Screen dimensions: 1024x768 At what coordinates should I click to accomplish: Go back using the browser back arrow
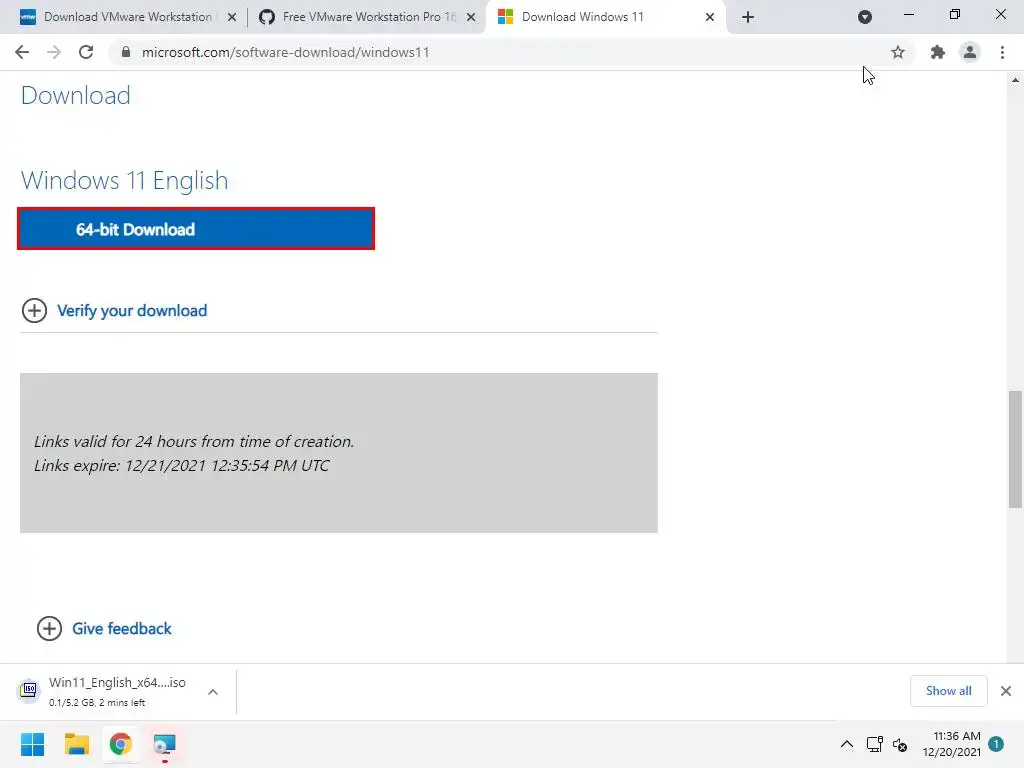pyautogui.click(x=22, y=52)
